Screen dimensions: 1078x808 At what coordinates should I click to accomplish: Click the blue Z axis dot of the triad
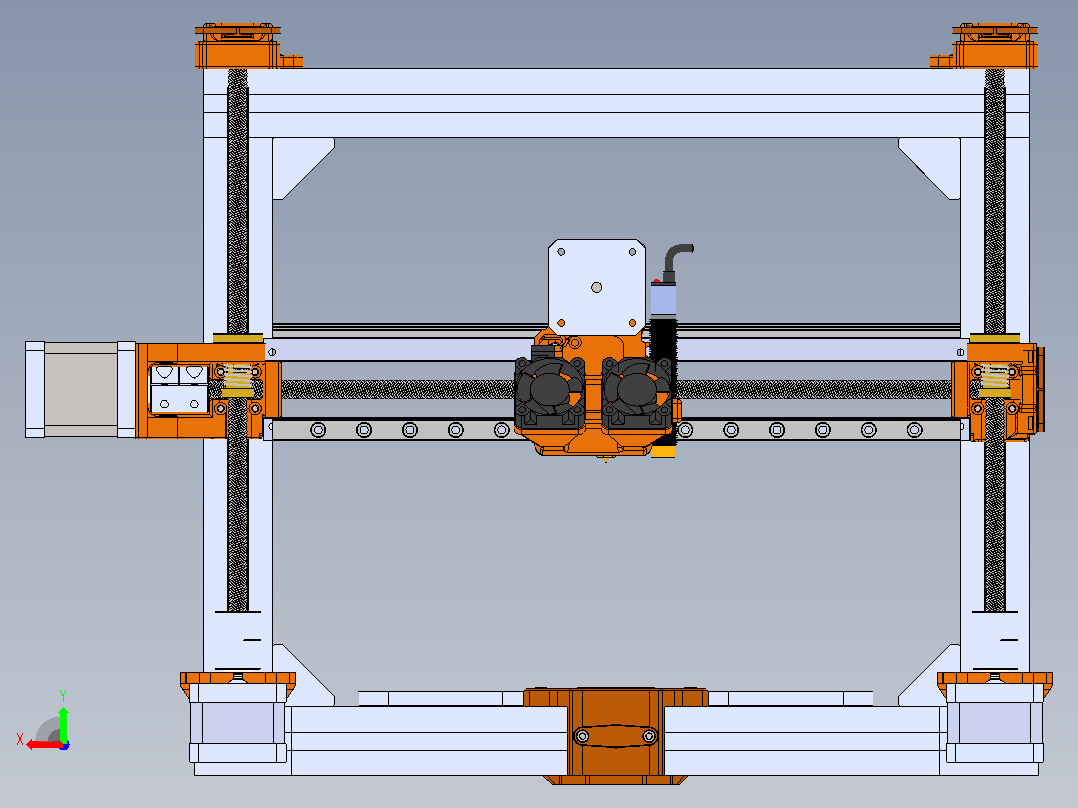[64, 745]
